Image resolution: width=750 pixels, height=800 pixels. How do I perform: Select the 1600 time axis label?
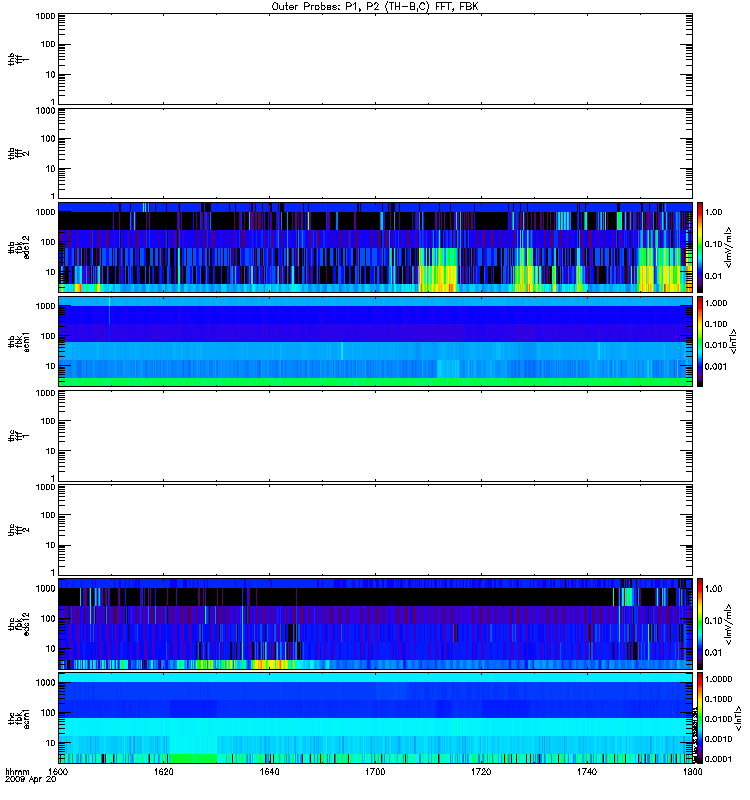click(x=58, y=771)
